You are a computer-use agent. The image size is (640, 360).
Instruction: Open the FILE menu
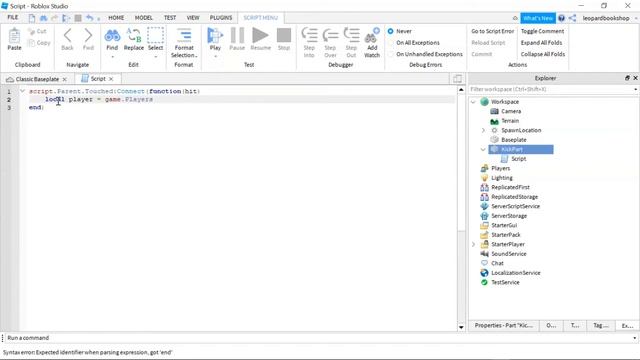pos(13,18)
